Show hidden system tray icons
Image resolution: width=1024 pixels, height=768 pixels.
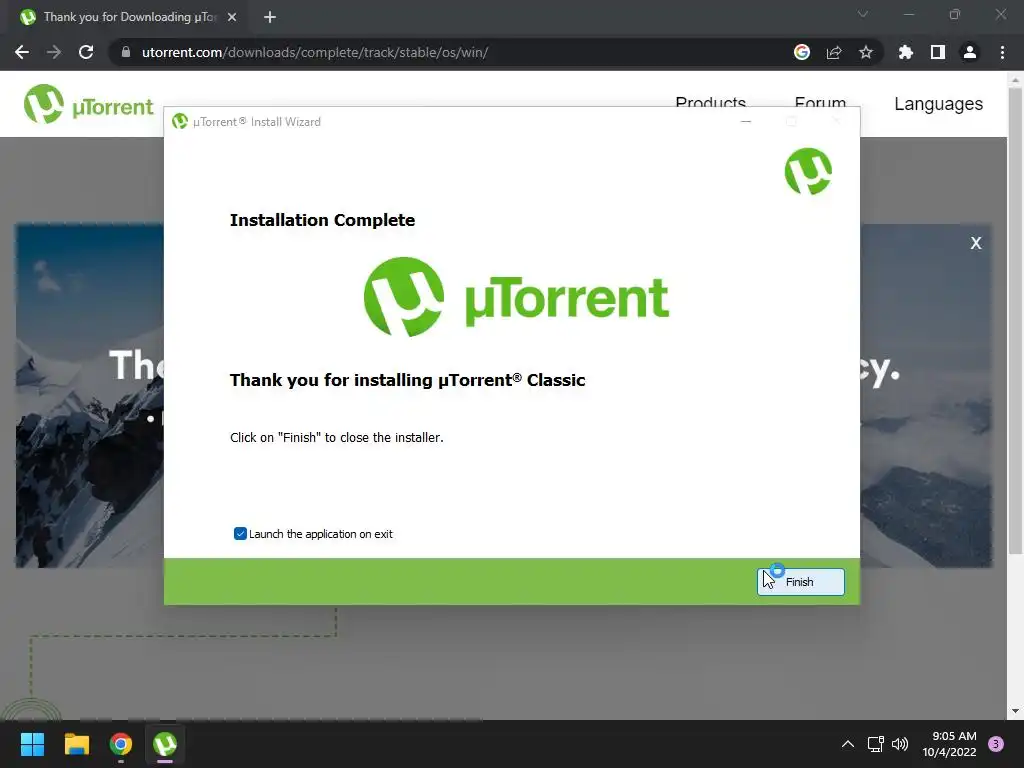[x=848, y=744]
